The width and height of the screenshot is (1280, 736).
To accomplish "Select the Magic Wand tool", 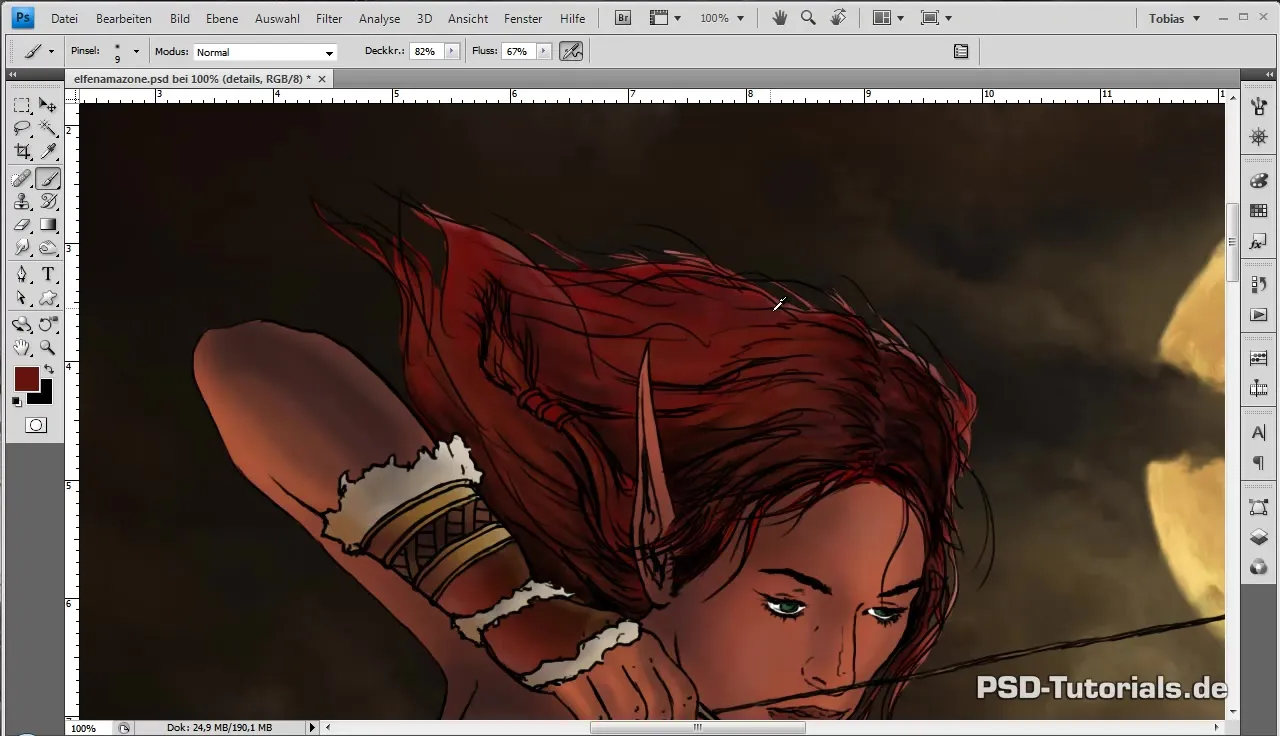I will point(48,129).
